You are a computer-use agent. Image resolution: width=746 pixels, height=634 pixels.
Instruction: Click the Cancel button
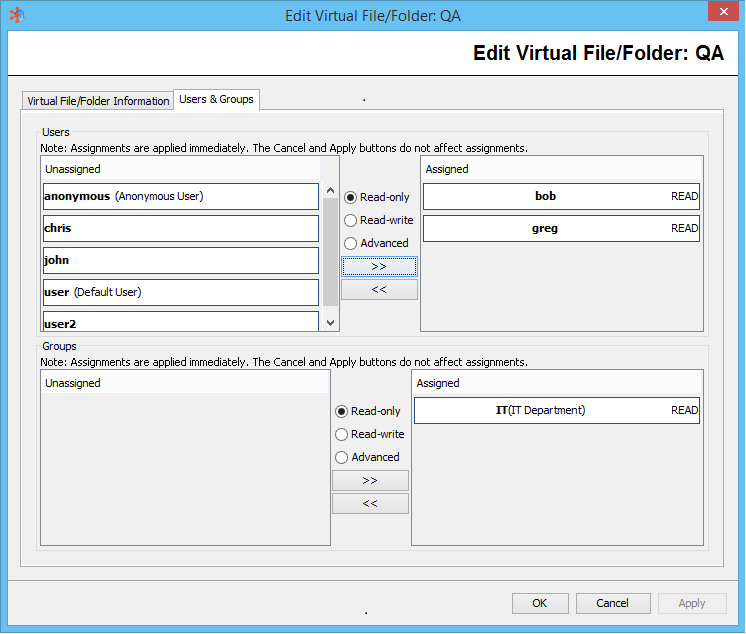tap(613, 603)
